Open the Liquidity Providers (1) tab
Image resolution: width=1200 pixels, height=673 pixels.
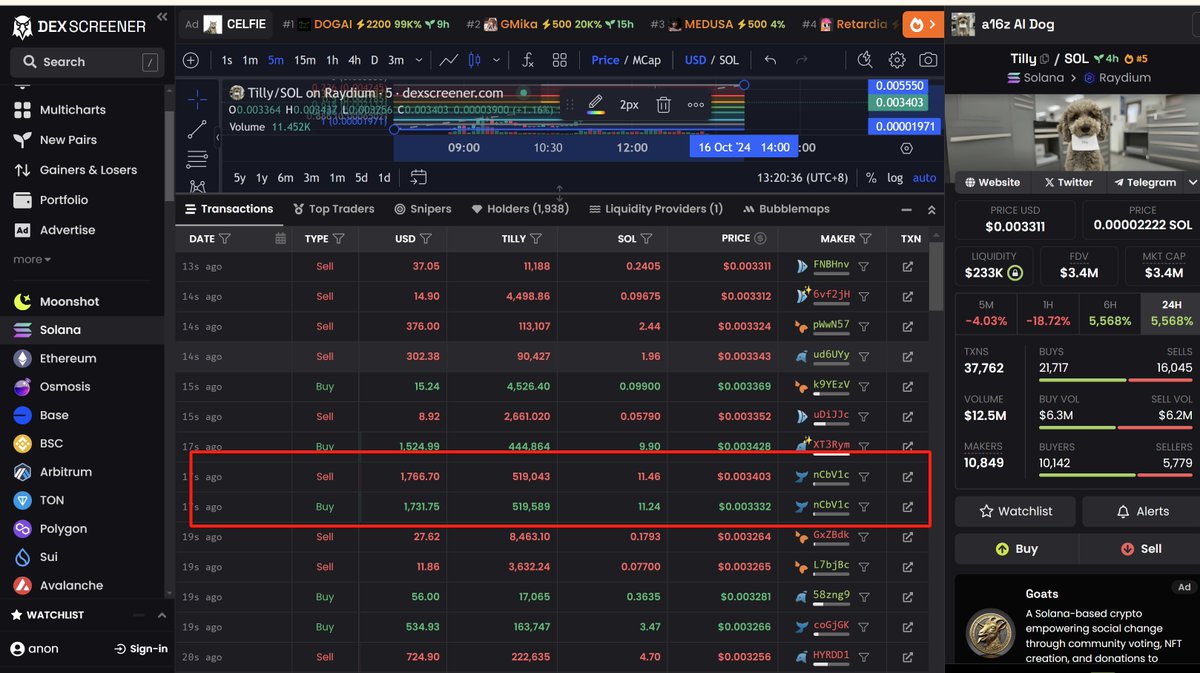coord(655,209)
